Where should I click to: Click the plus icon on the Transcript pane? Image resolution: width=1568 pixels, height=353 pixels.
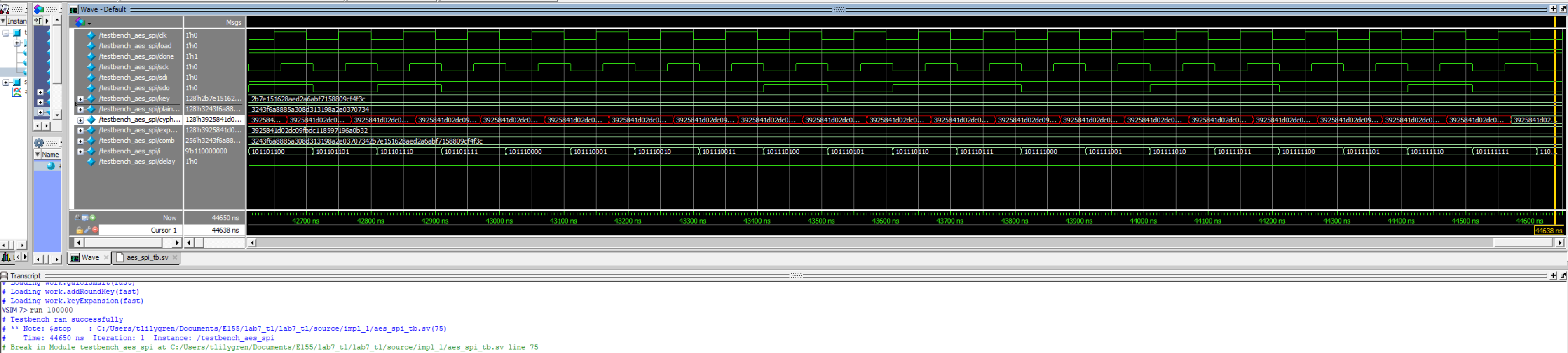coord(1553,276)
